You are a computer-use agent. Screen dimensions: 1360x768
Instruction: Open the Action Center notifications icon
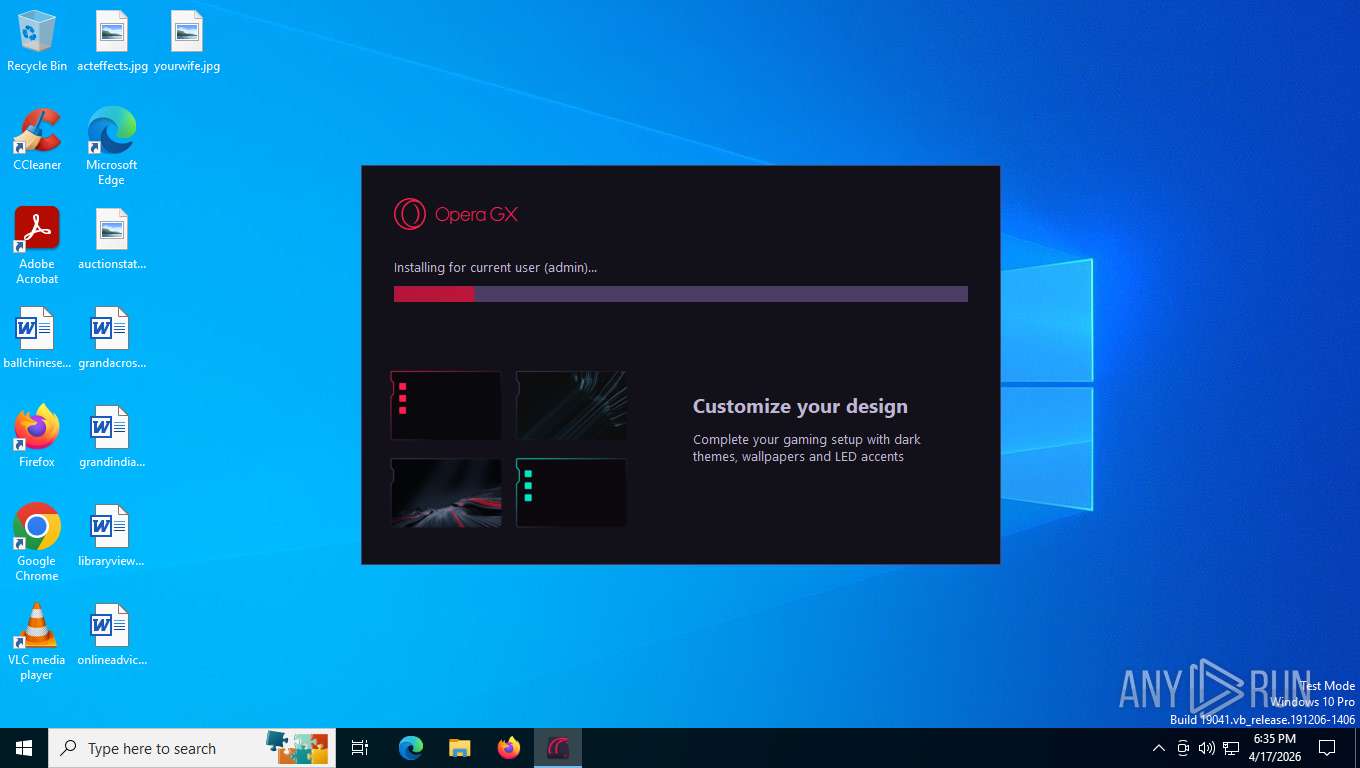tap(1327, 748)
